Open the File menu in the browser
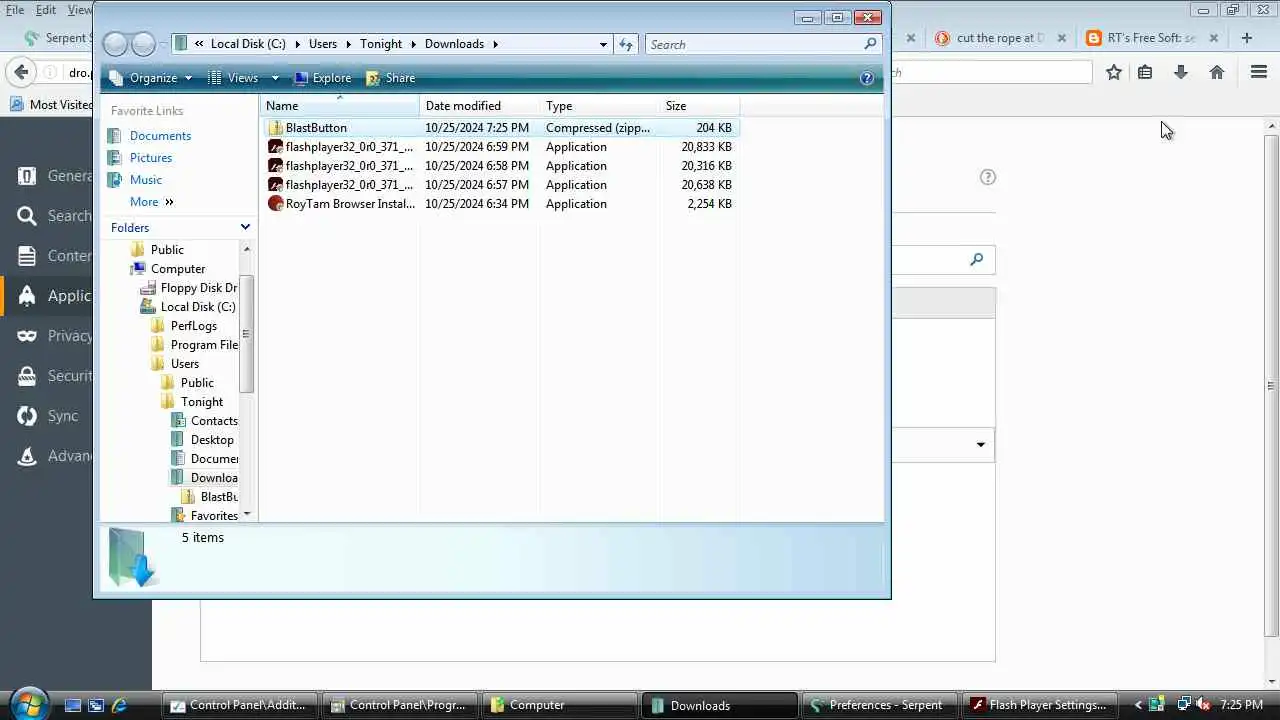This screenshot has height=720, width=1280. (15, 10)
